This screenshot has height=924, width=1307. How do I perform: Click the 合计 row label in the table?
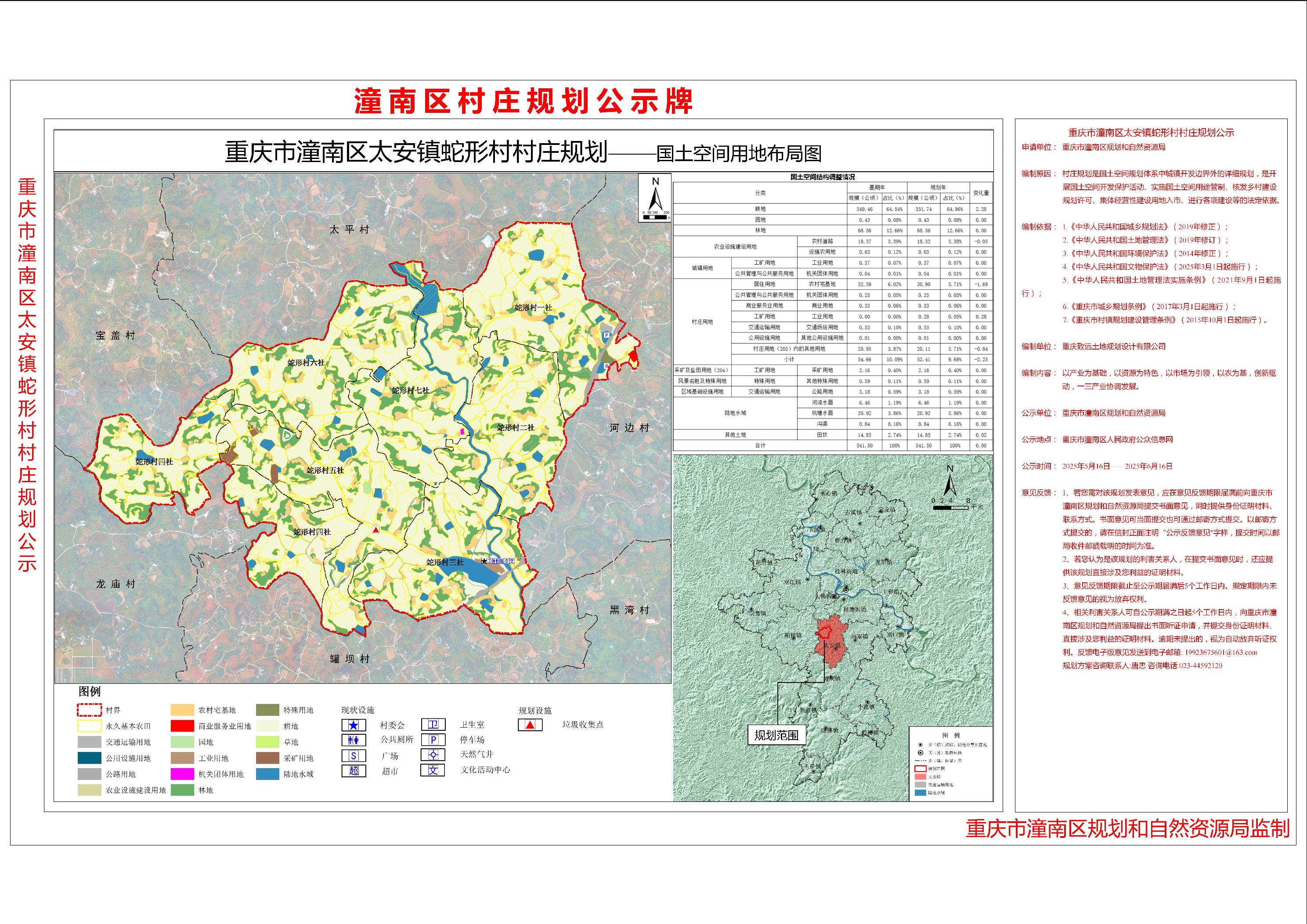tap(760, 445)
